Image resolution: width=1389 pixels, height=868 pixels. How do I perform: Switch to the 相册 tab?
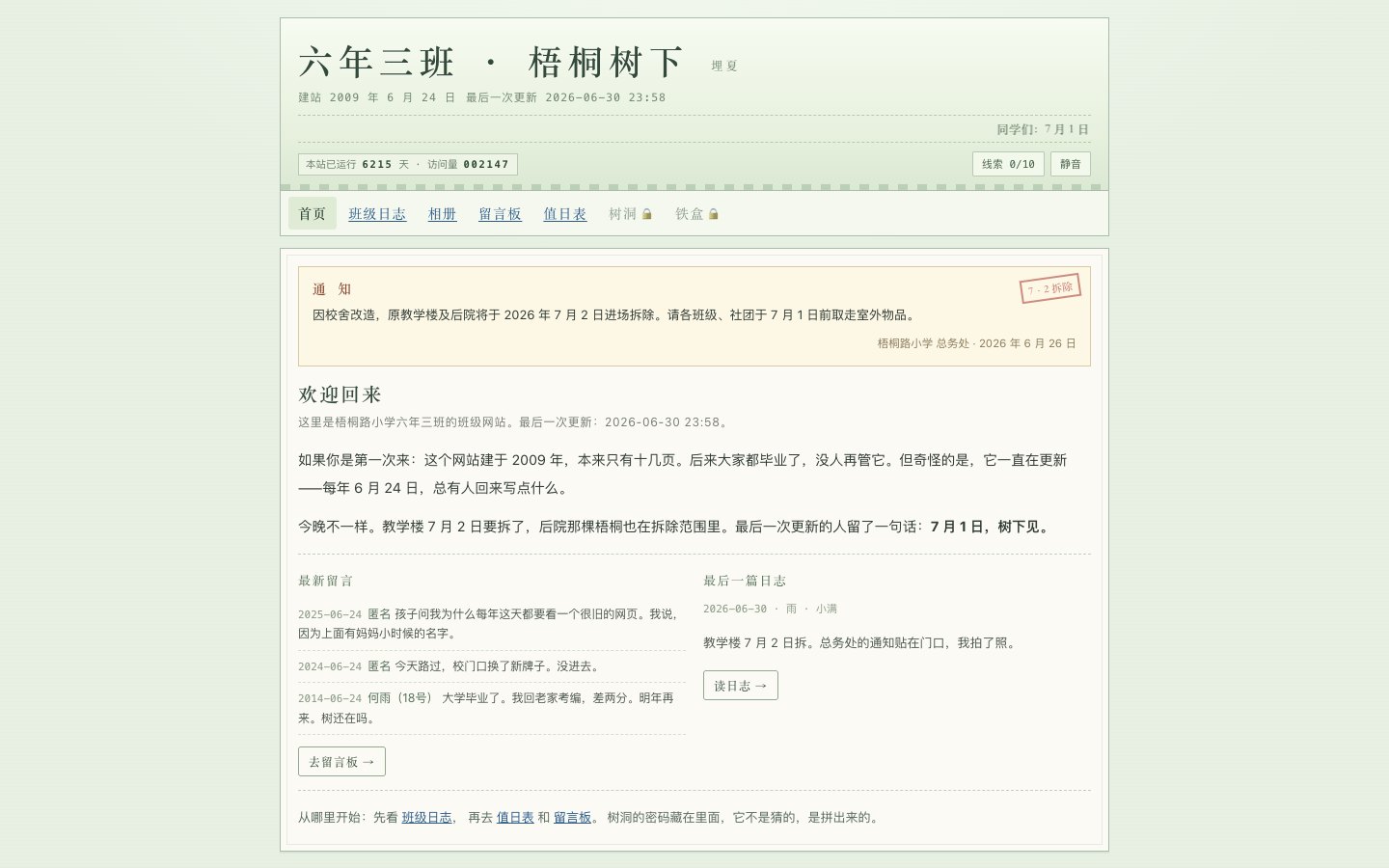pyautogui.click(x=443, y=214)
